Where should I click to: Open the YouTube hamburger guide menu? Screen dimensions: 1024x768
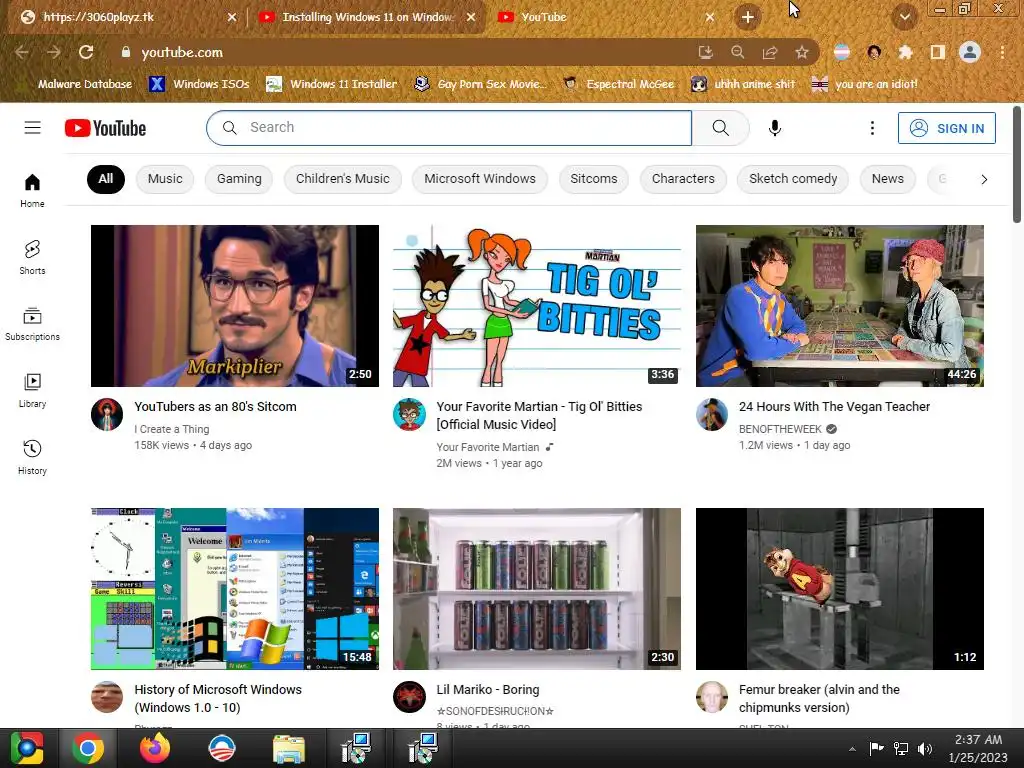click(33, 127)
